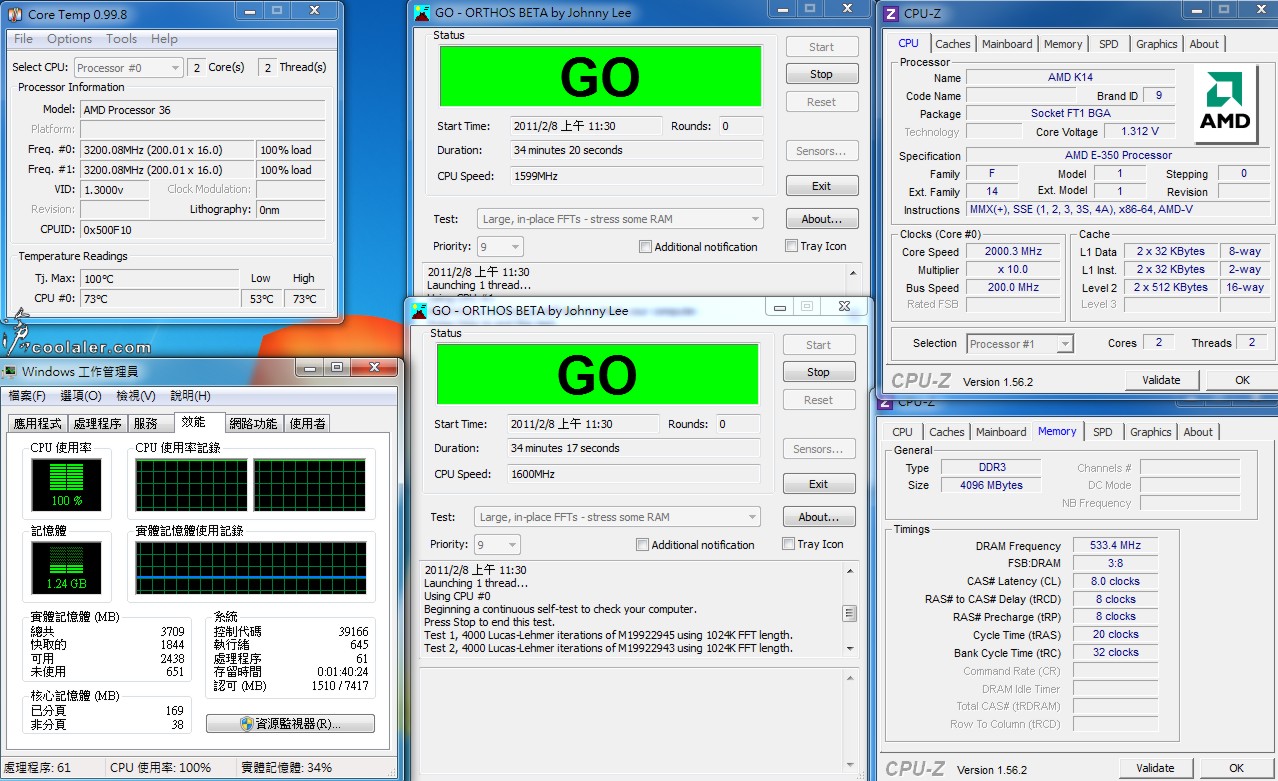Click the front ORTHOS log scrollbar thumb

tap(850, 613)
